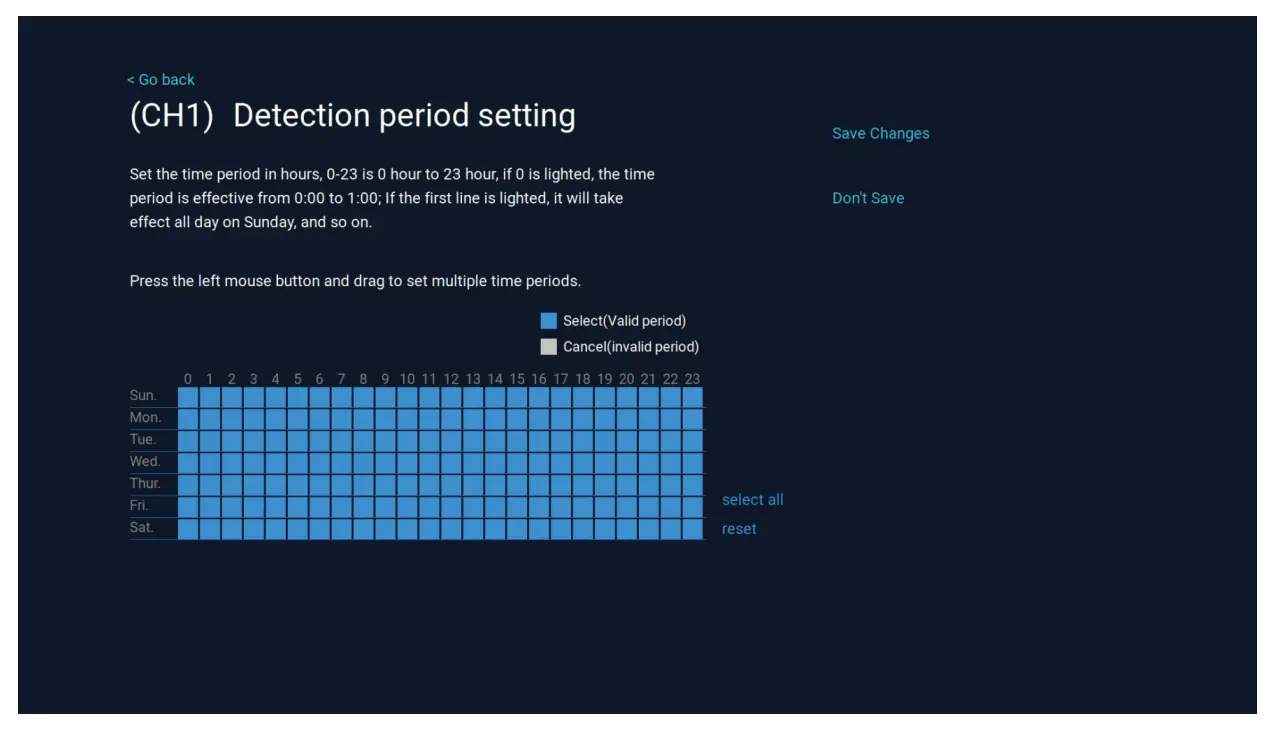
Task: Toggle the Monday hour 5 cell
Action: coord(298,418)
